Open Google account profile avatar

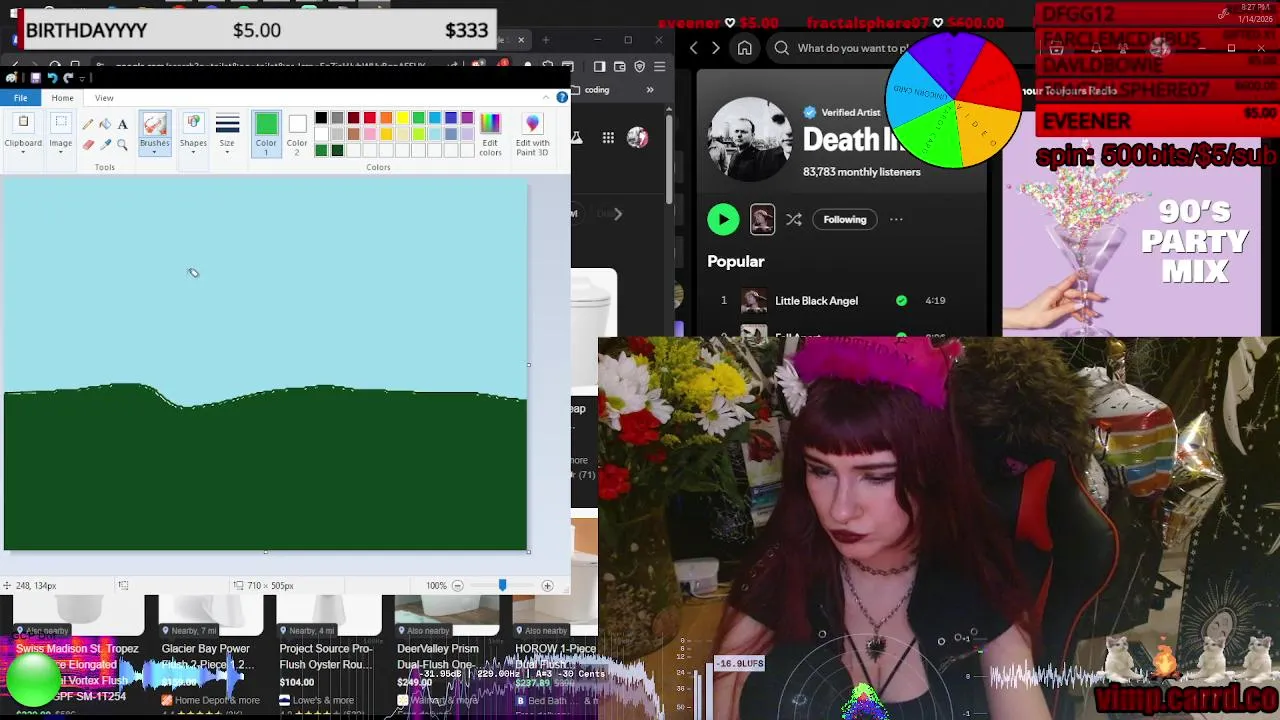tap(637, 138)
